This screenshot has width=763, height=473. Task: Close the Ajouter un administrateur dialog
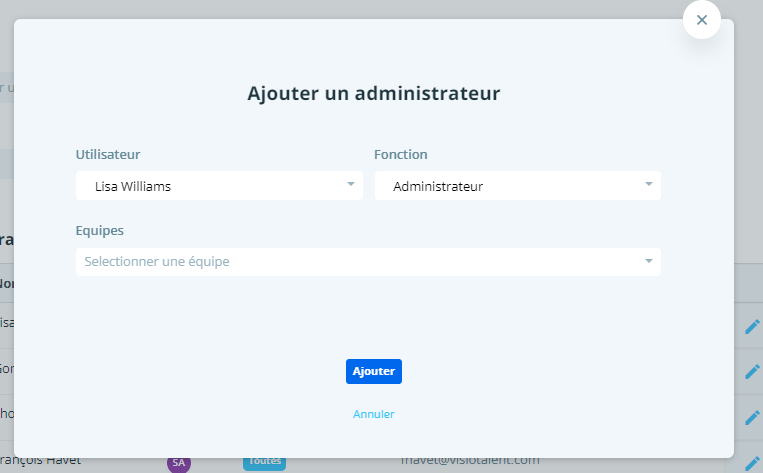point(701,20)
